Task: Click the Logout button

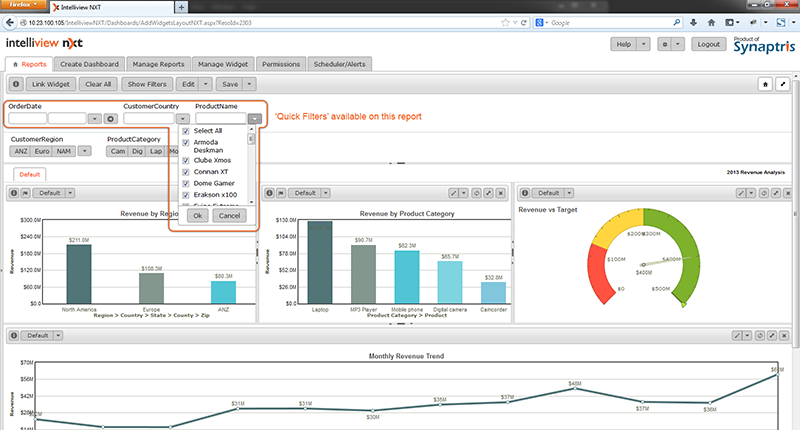Action: tap(709, 44)
